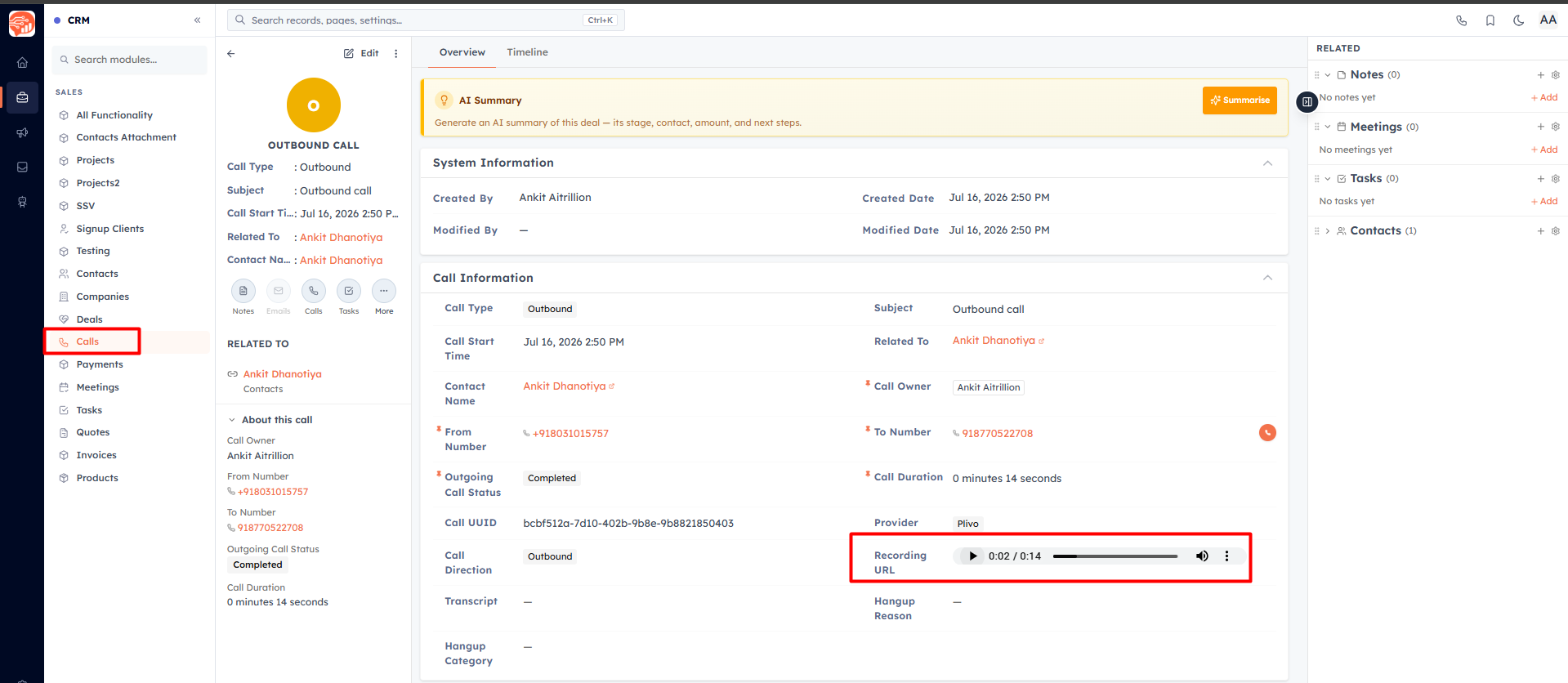Add a meeting via Meetings Add link

click(1544, 150)
